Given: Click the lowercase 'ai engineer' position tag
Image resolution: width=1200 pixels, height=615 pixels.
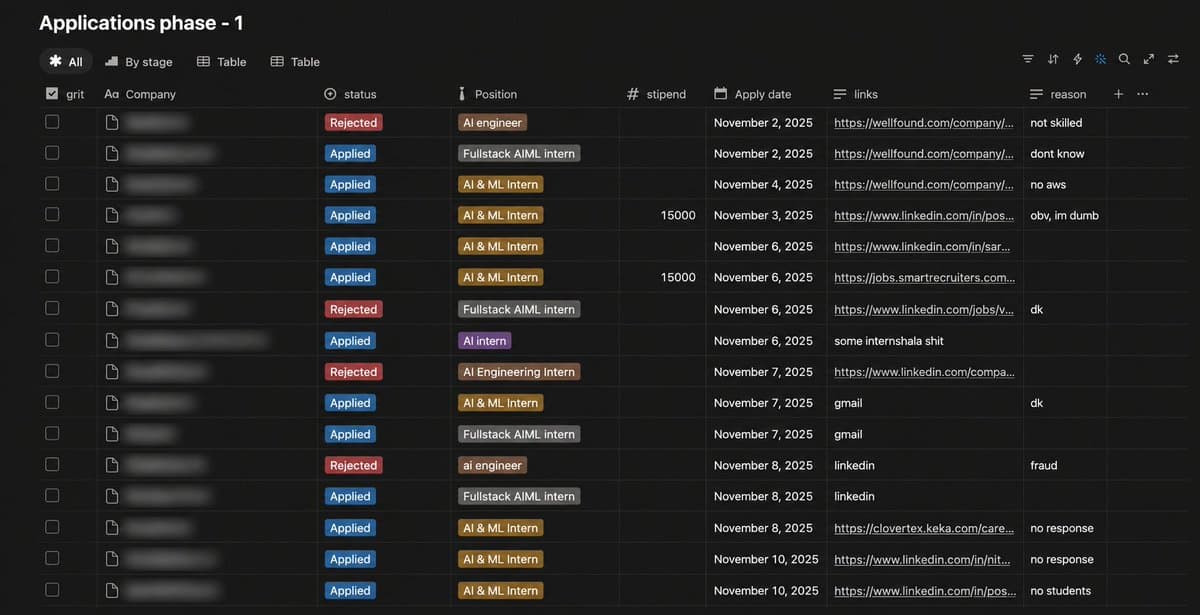Looking at the screenshot, I should click(492, 465).
